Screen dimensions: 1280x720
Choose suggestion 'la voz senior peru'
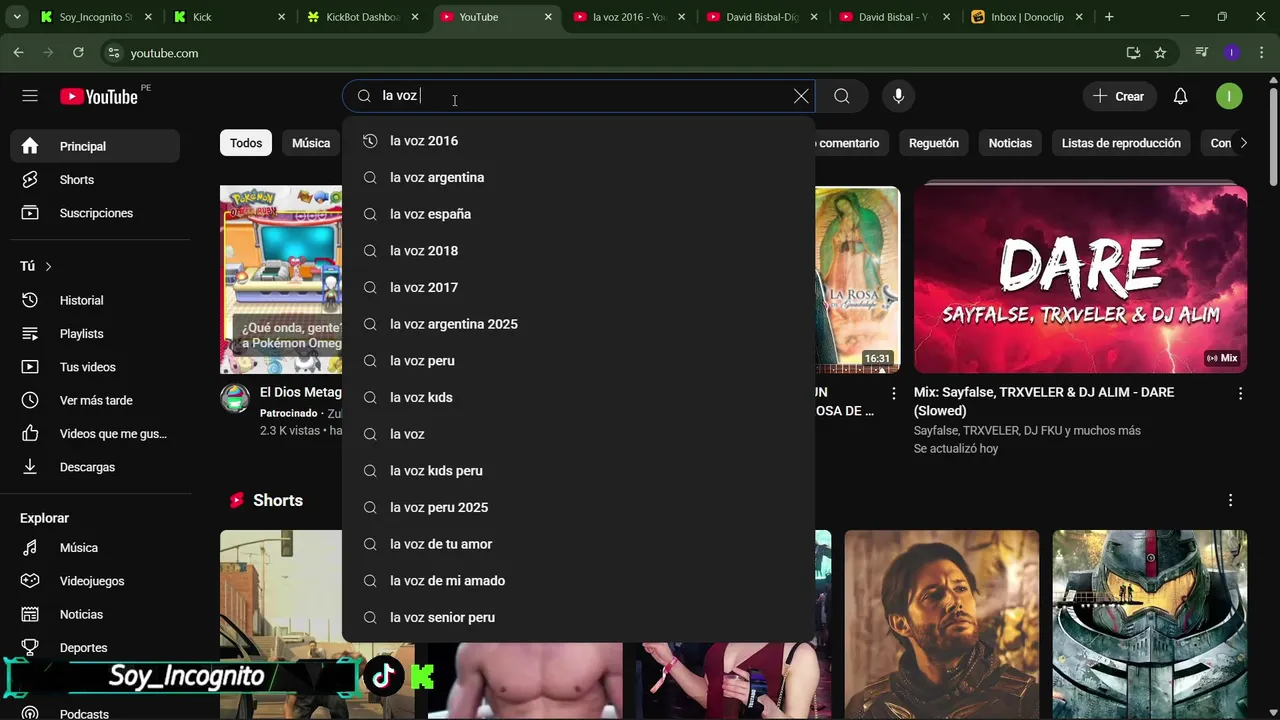coord(578,618)
